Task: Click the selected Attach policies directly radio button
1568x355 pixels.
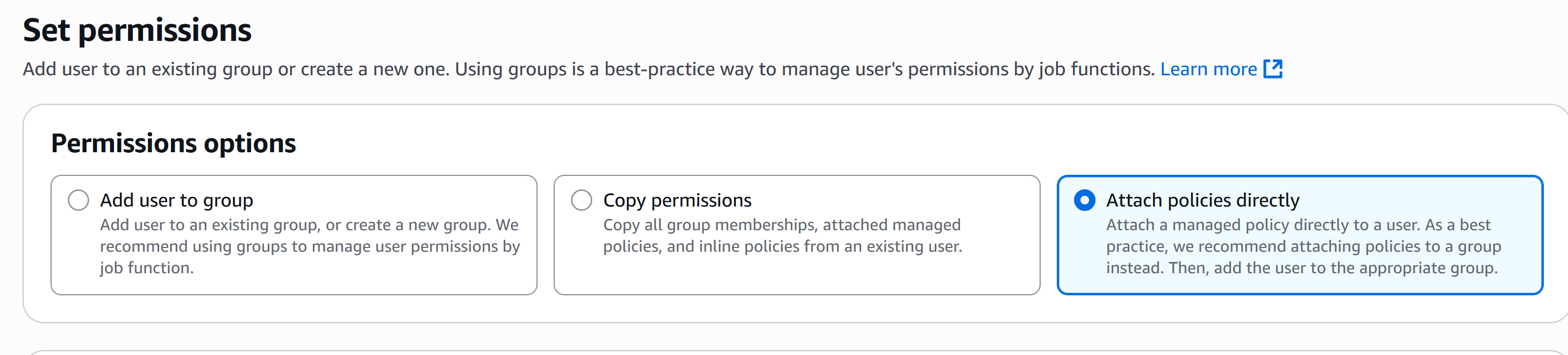Action: coord(1084,200)
